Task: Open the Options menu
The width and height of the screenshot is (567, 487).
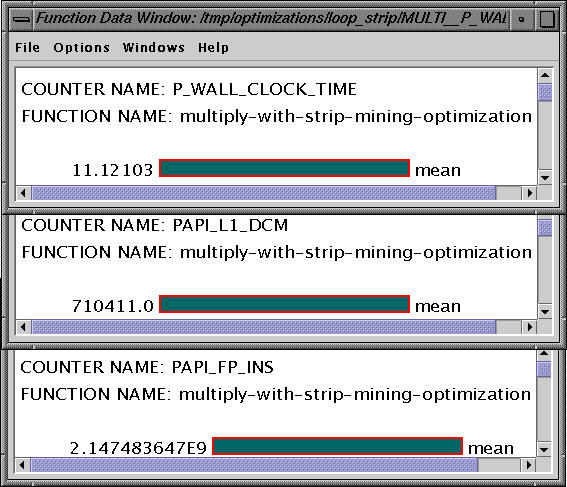Action: 81,47
